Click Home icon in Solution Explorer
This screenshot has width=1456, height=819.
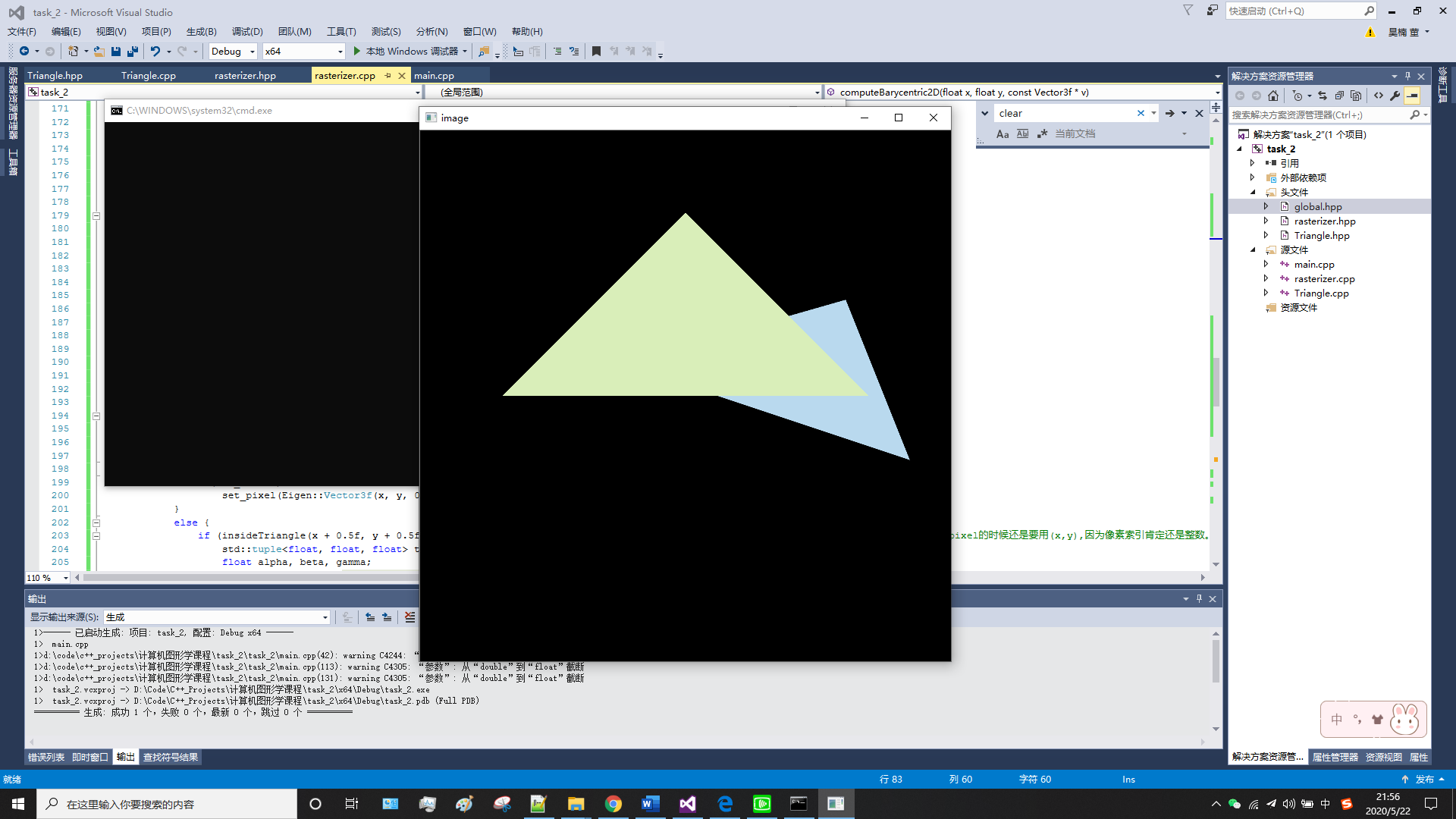1273,96
